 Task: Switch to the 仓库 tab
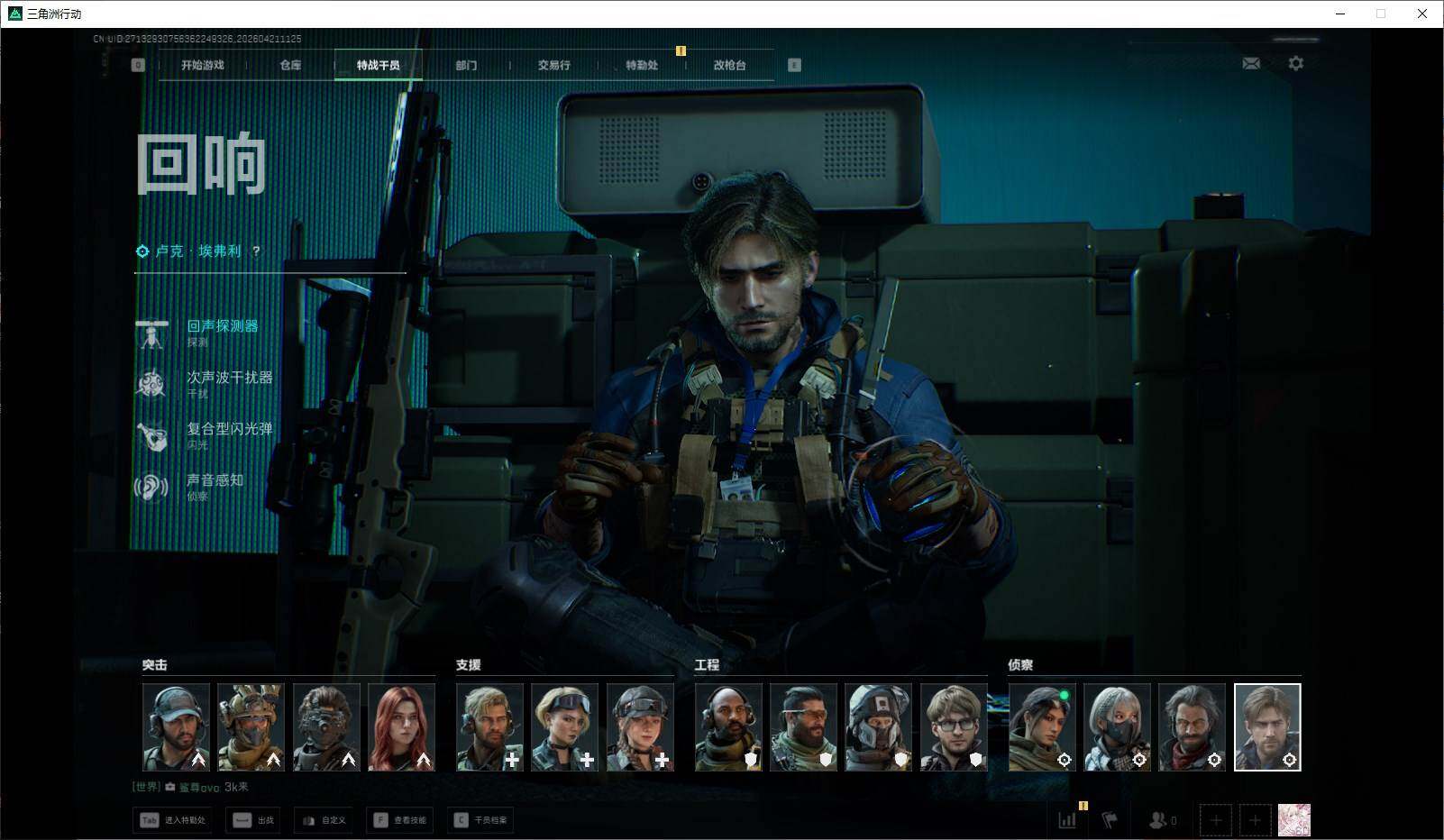[290, 65]
